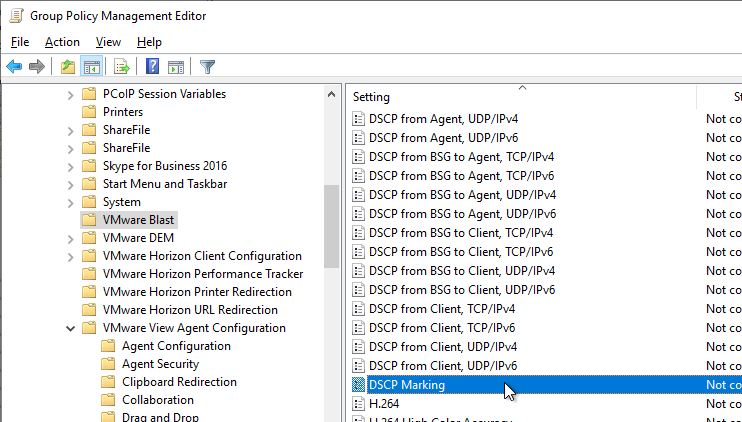
Task: Click the VMware Horizon URL Redirection folder icon
Action: click(89, 310)
